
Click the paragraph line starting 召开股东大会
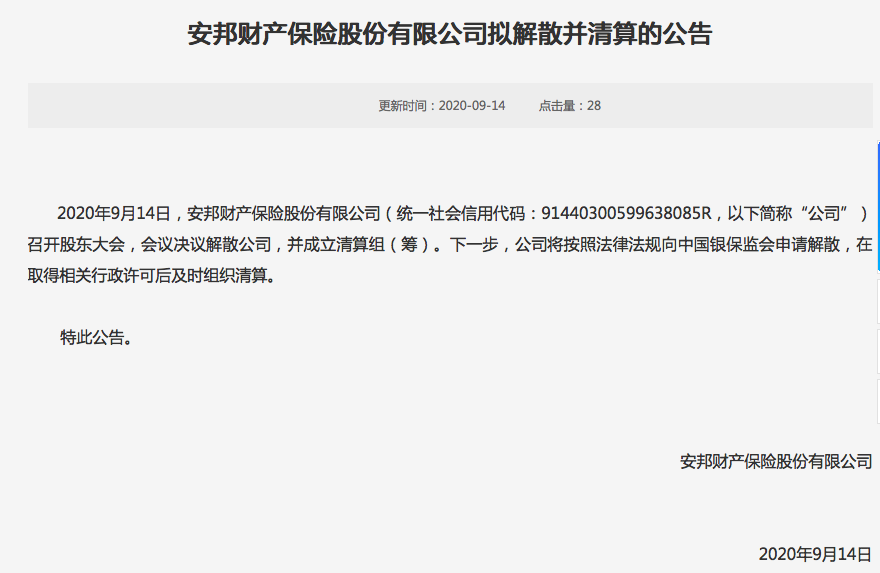point(450,244)
